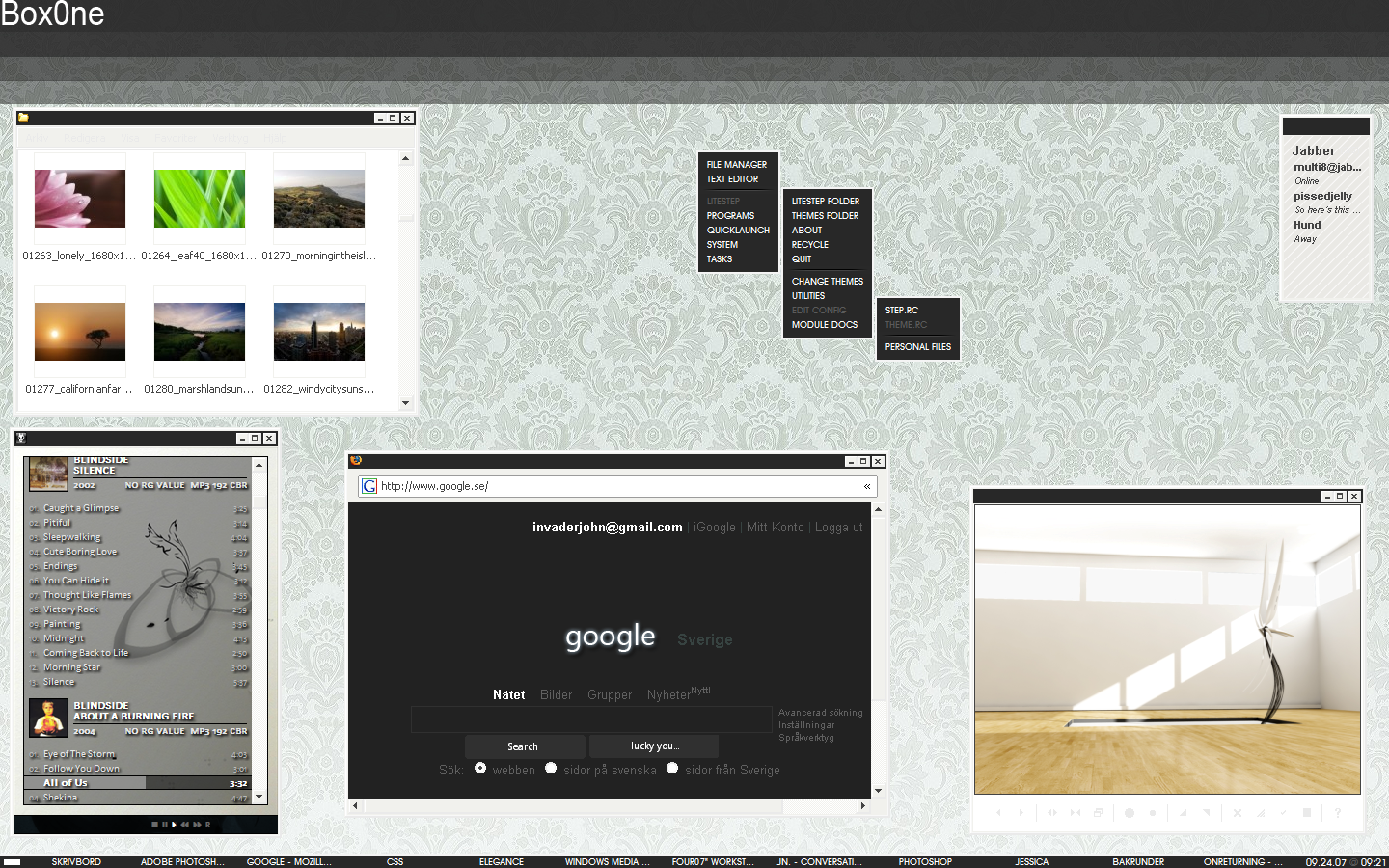The width and height of the screenshot is (1389, 868).
Task: Click the large circle icon in image viewer toolbar
Action: pos(1130,813)
